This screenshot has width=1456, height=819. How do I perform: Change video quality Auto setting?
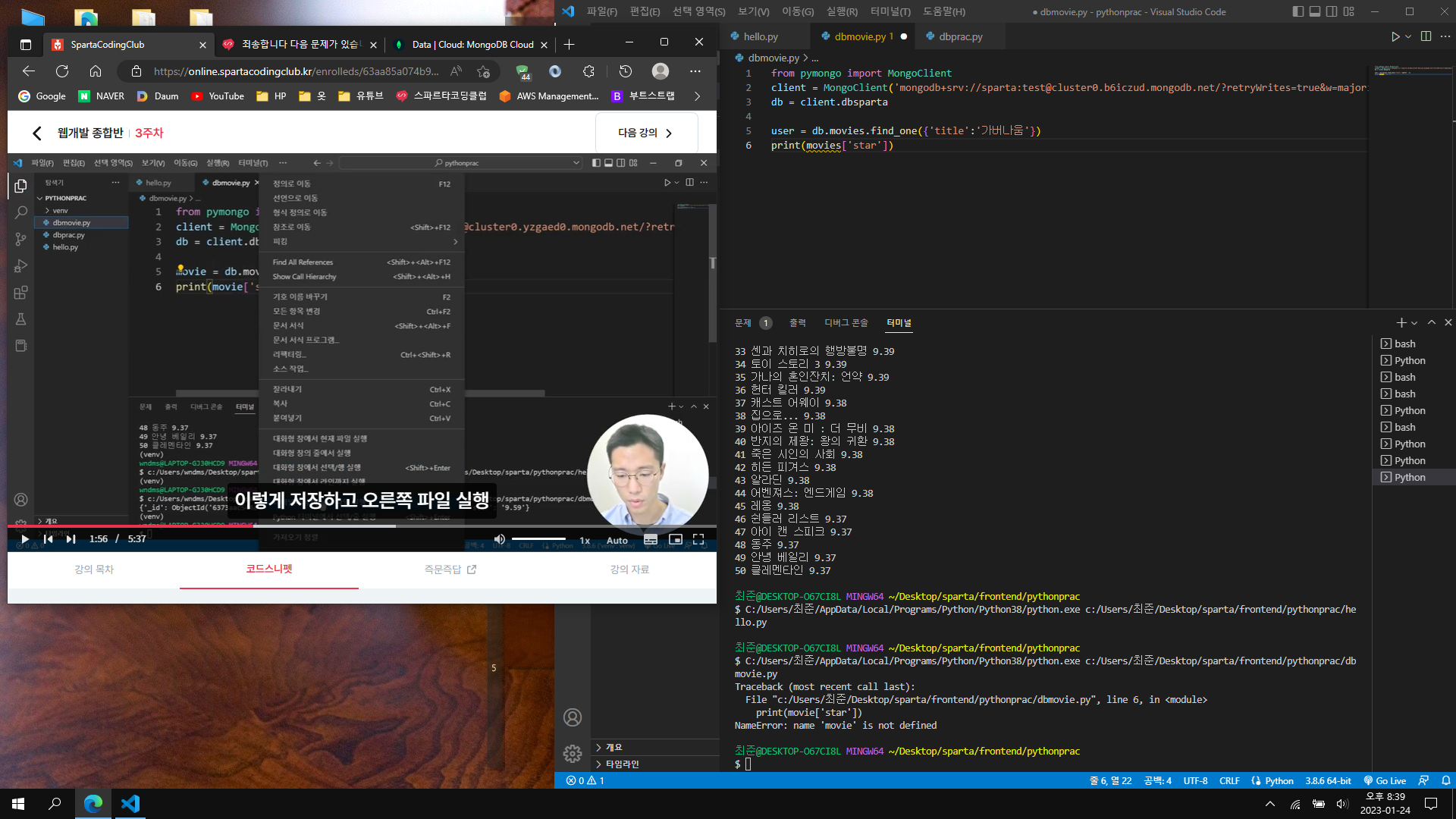tap(617, 540)
